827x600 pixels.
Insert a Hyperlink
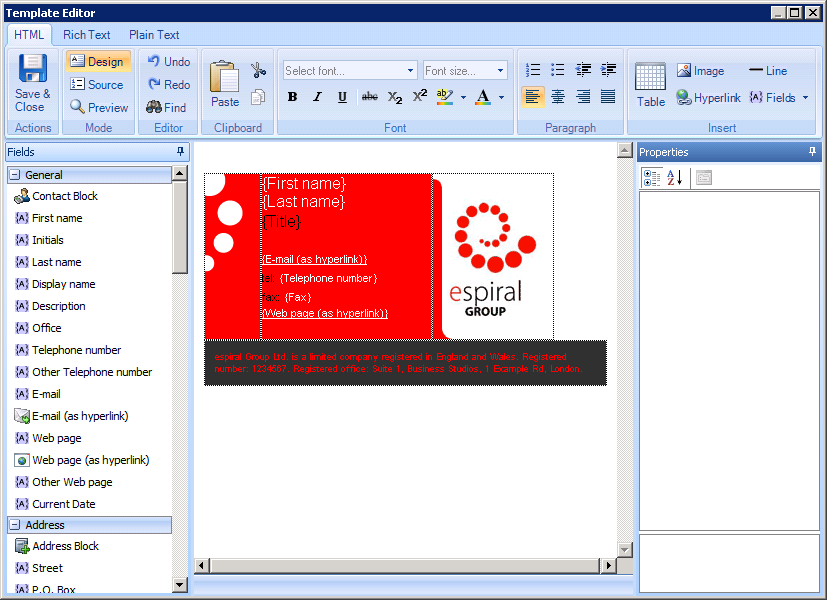point(708,98)
